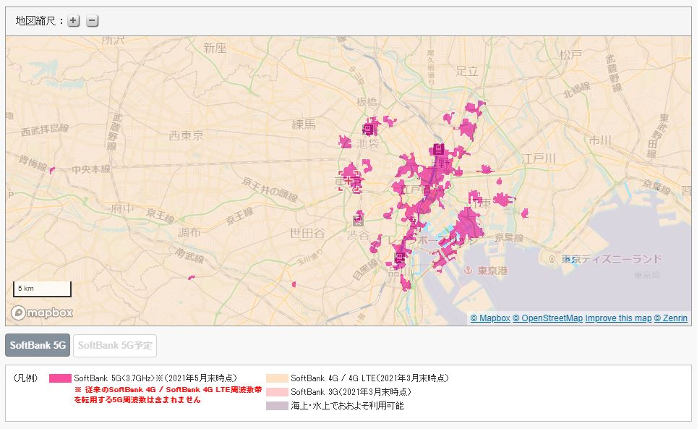Screen dimensions: 698x430
Task: Click the 西東京 label on the map
Action: click(186, 136)
